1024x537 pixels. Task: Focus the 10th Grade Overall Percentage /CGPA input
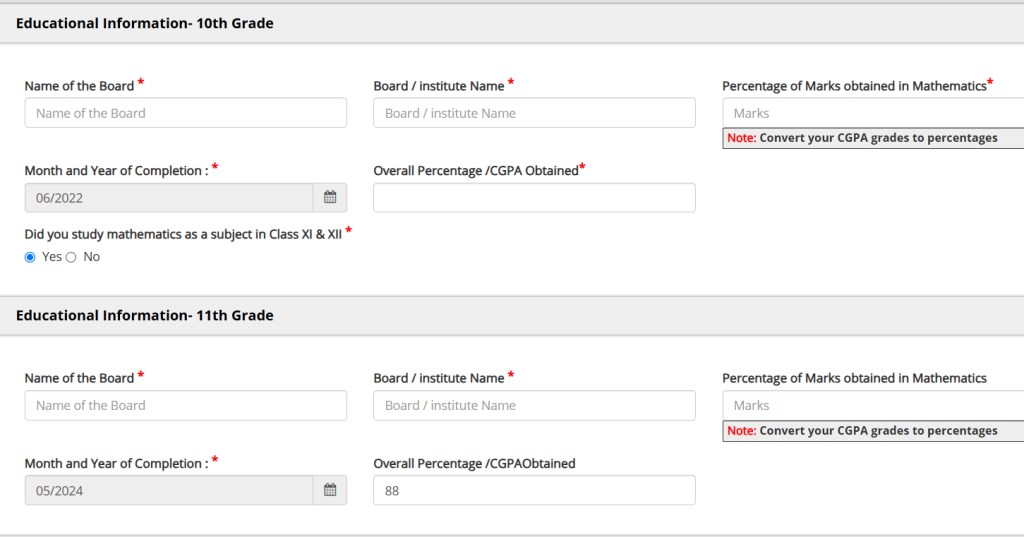534,198
